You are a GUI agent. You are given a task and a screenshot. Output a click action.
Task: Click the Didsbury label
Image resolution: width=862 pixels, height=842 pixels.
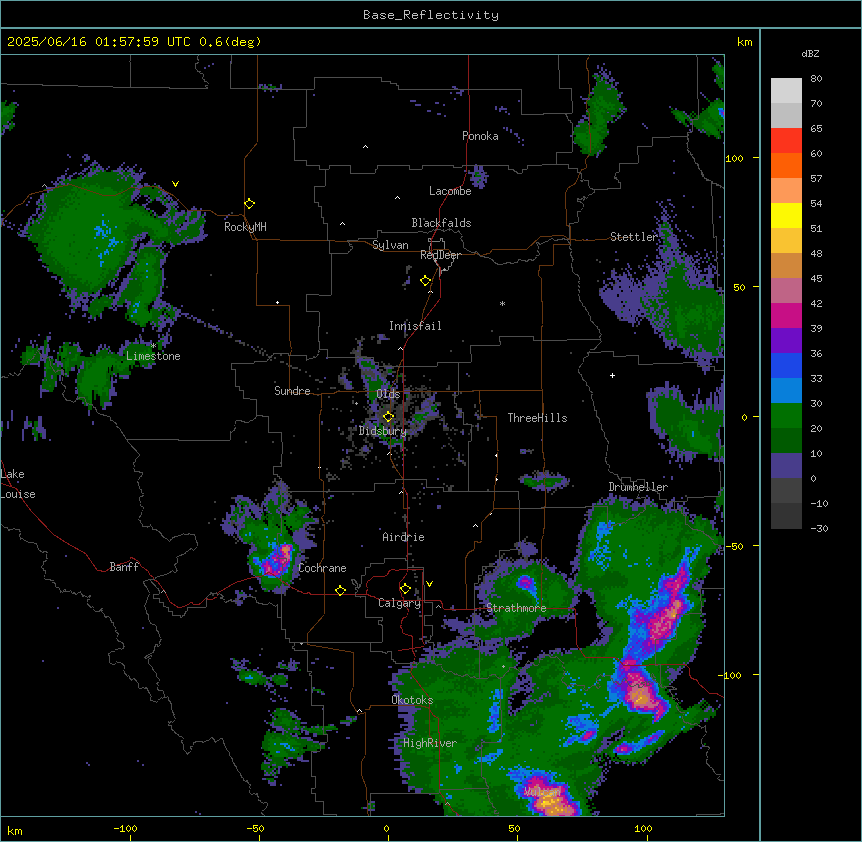(x=383, y=431)
